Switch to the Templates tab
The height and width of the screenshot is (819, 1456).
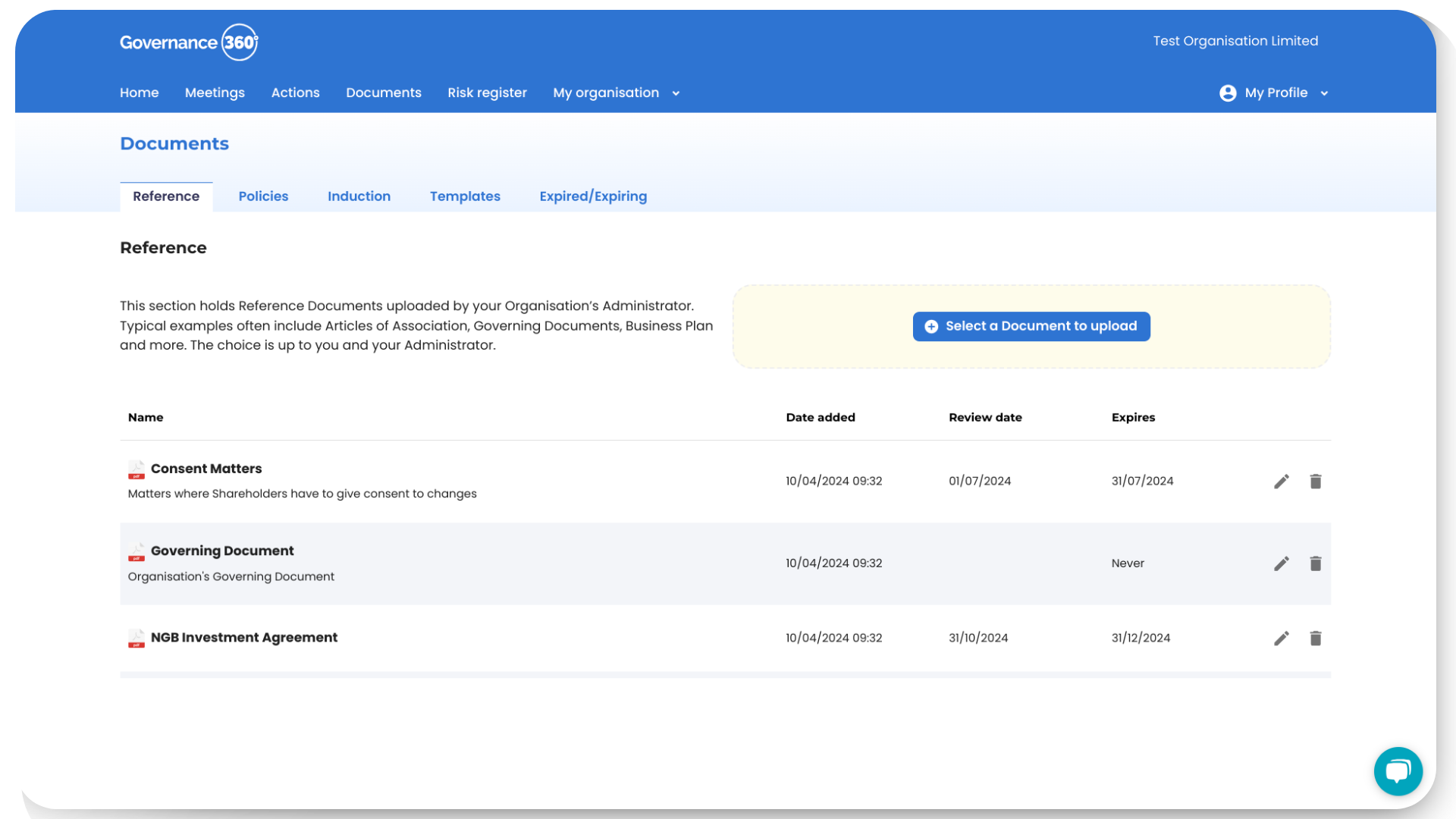coord(465,196)
